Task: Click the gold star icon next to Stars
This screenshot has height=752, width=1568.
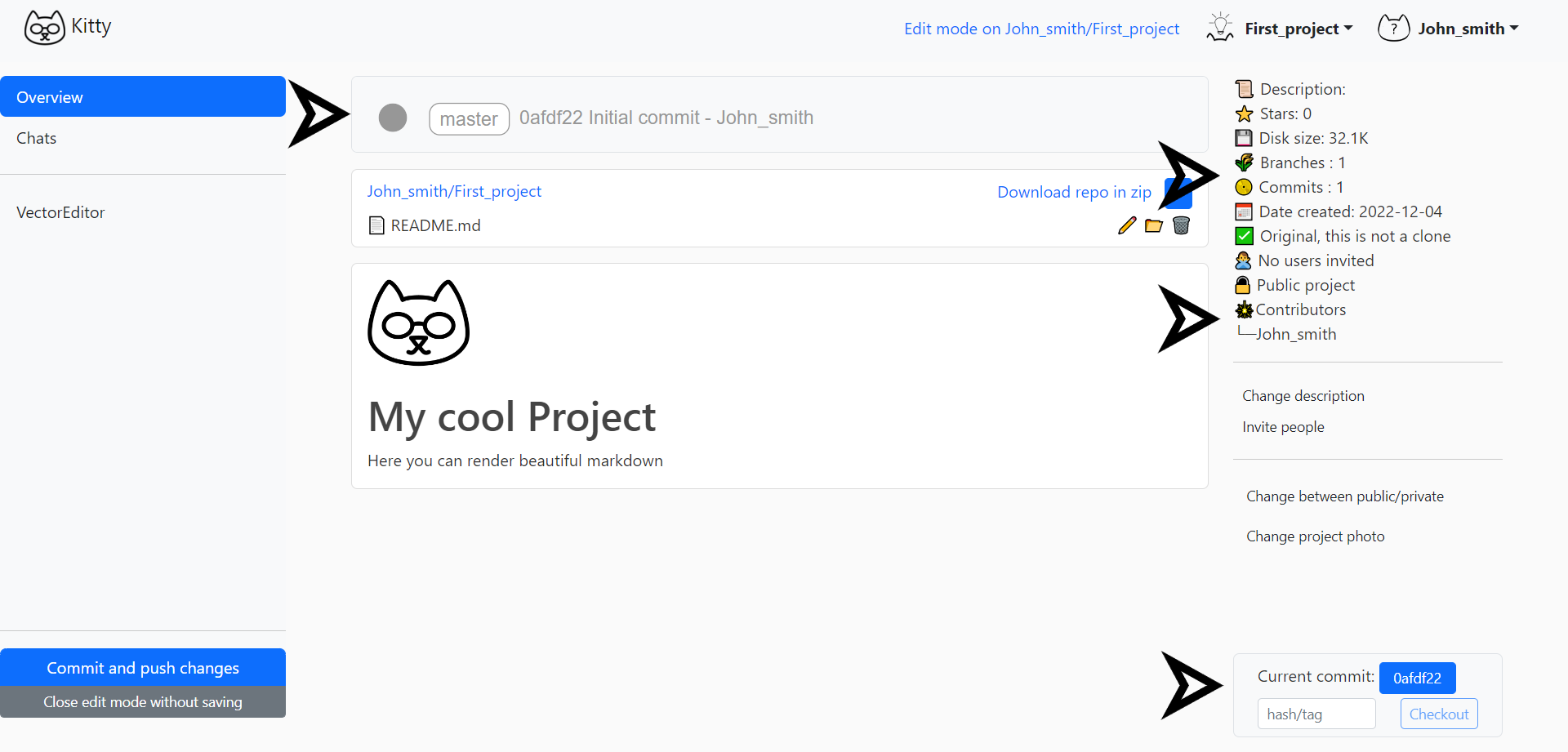Action: click(1244, 113)
